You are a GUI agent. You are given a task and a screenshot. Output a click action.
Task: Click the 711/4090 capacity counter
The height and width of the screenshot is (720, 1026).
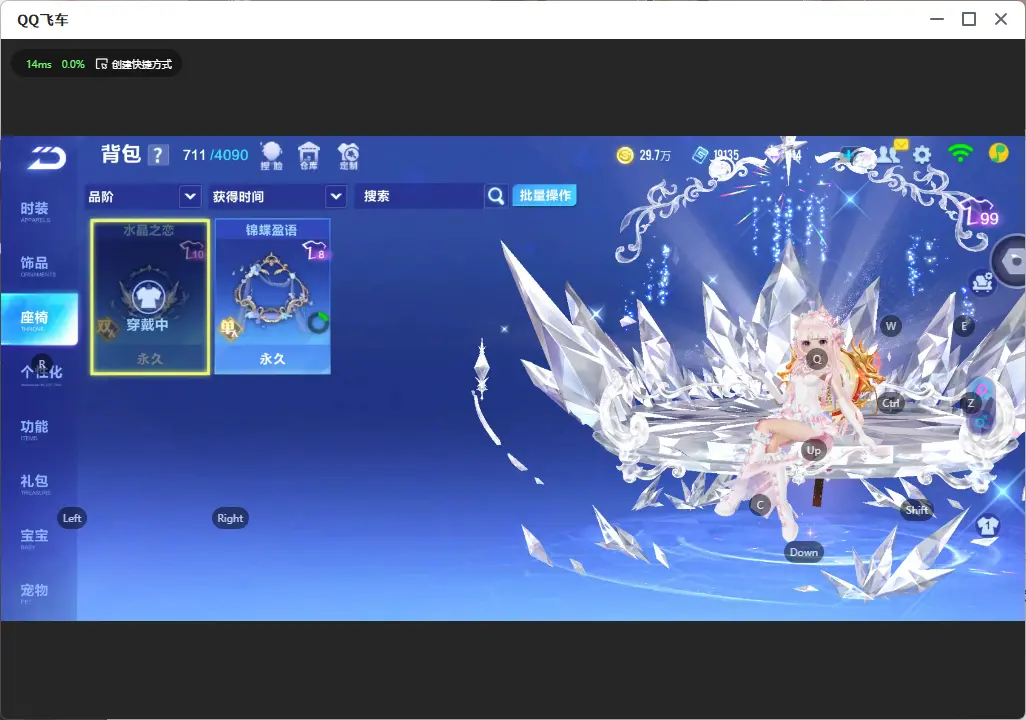[215, 155]
